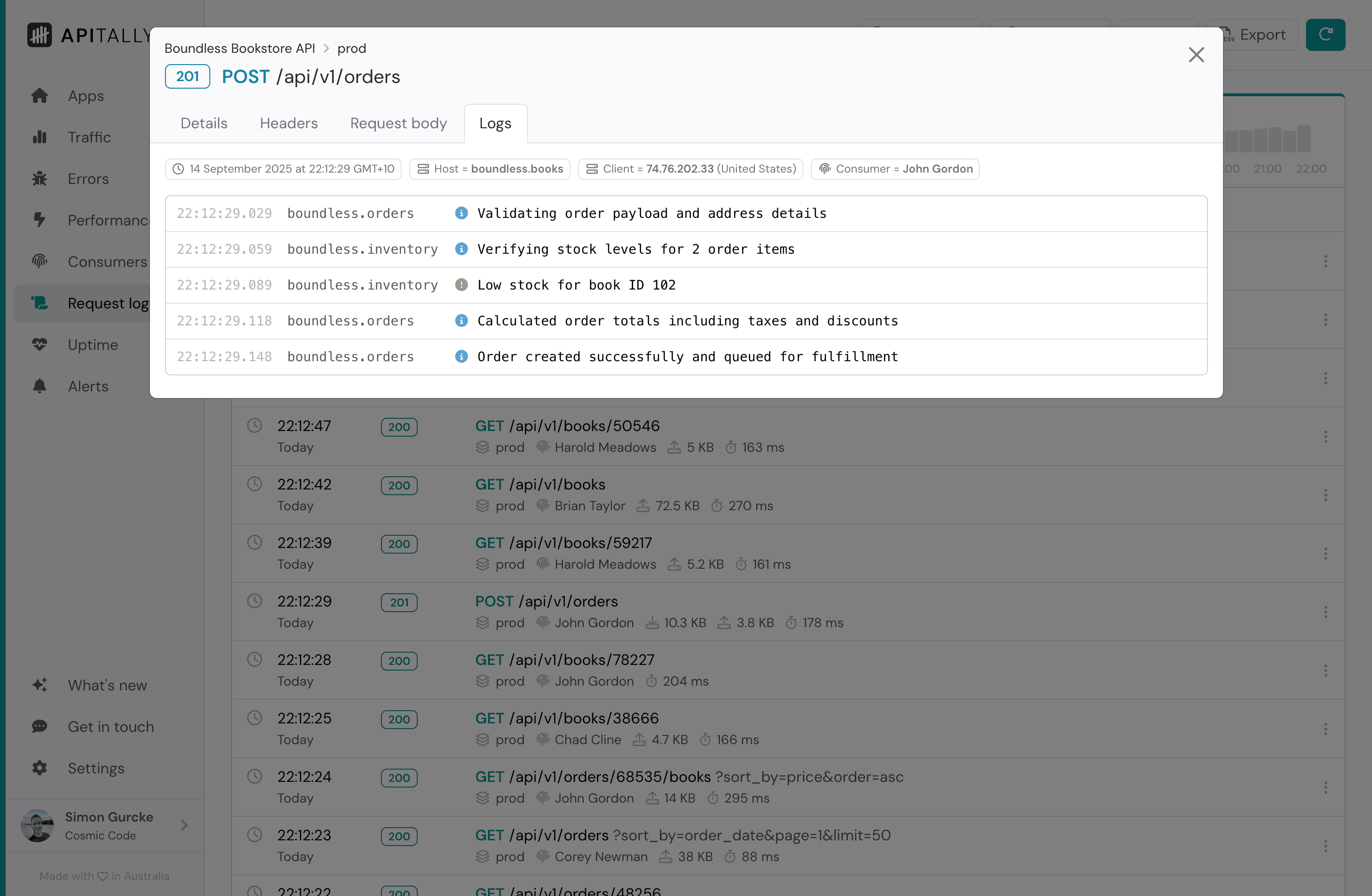Viewport: 1372px width, 896px height.
Task: Select the Logs tab
Action: tap(495, 124)
